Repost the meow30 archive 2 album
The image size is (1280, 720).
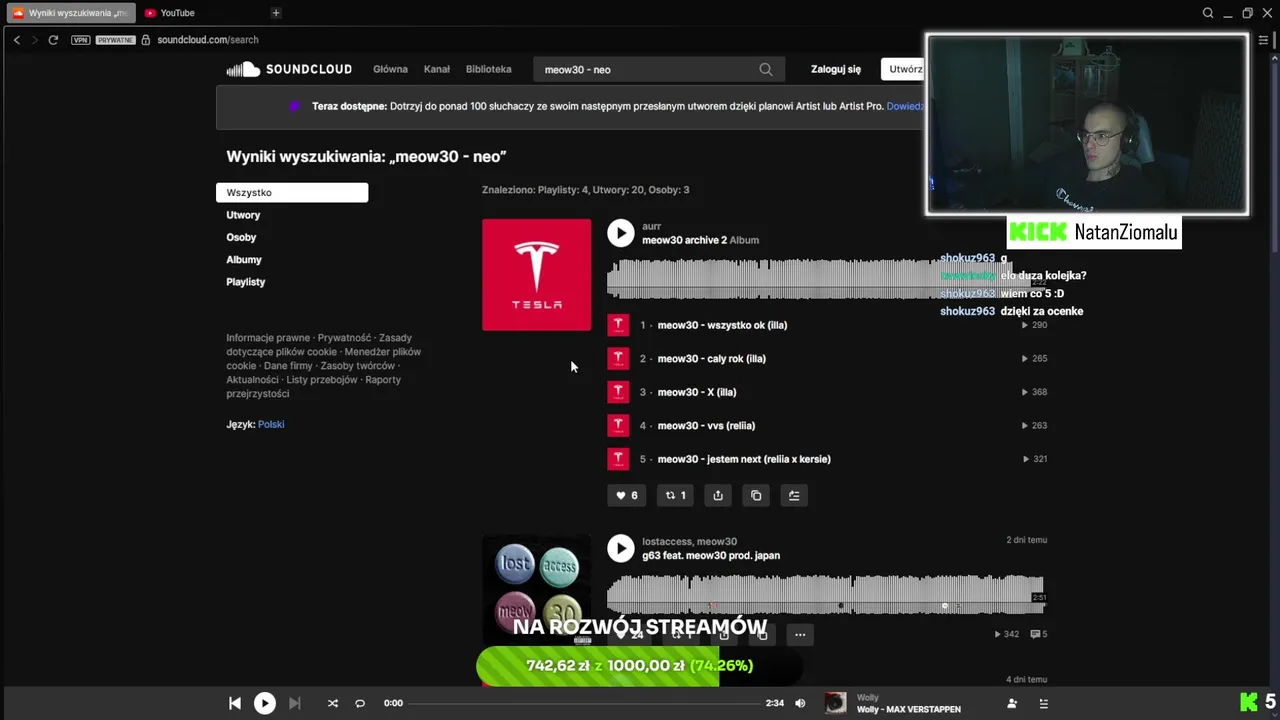[x=676, y=495]
